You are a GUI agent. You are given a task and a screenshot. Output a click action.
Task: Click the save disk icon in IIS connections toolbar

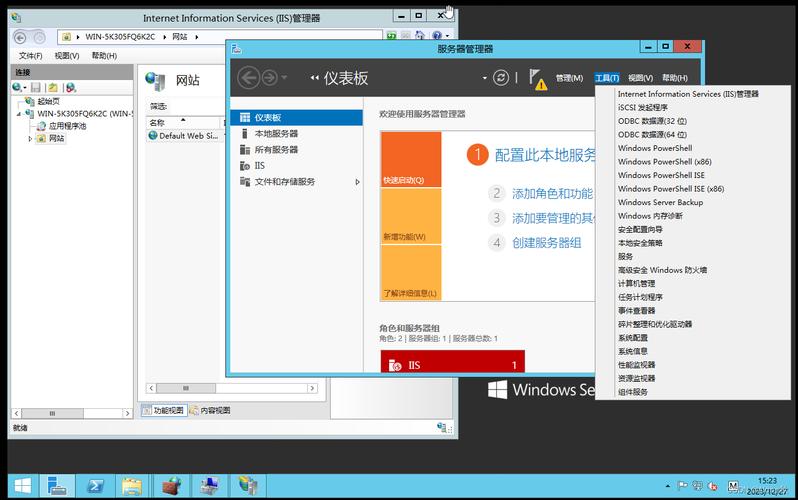point(36,87)
